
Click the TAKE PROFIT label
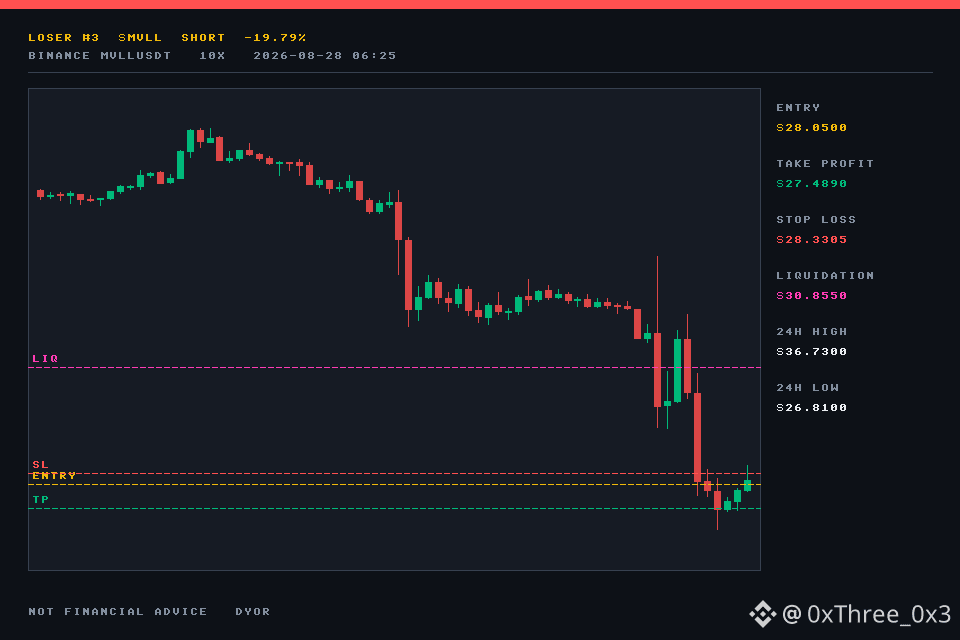825,164
